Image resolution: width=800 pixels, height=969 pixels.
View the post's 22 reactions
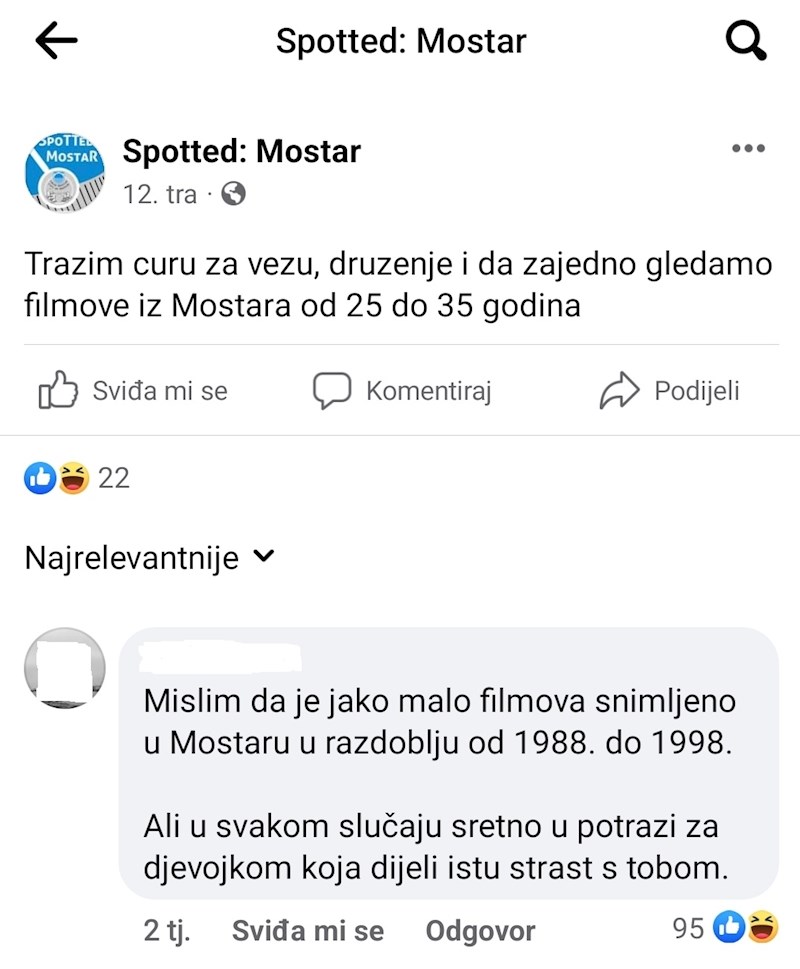(77, 478)
